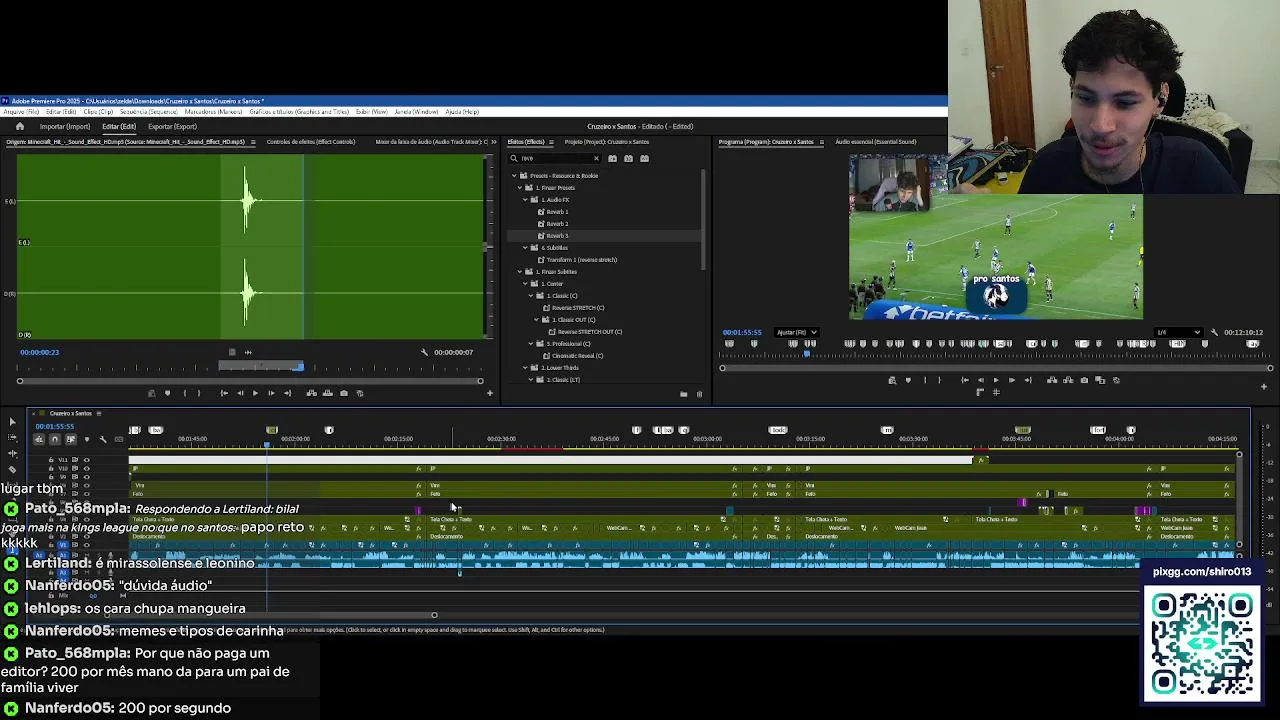Select the Selection tool in the toolbar
This screenshot has height=720, width=1280.
[12, 422]
